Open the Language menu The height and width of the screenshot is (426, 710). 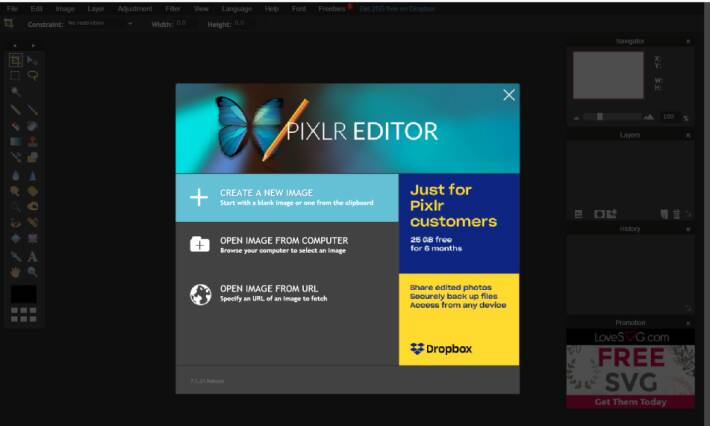(x=237, y=9)
